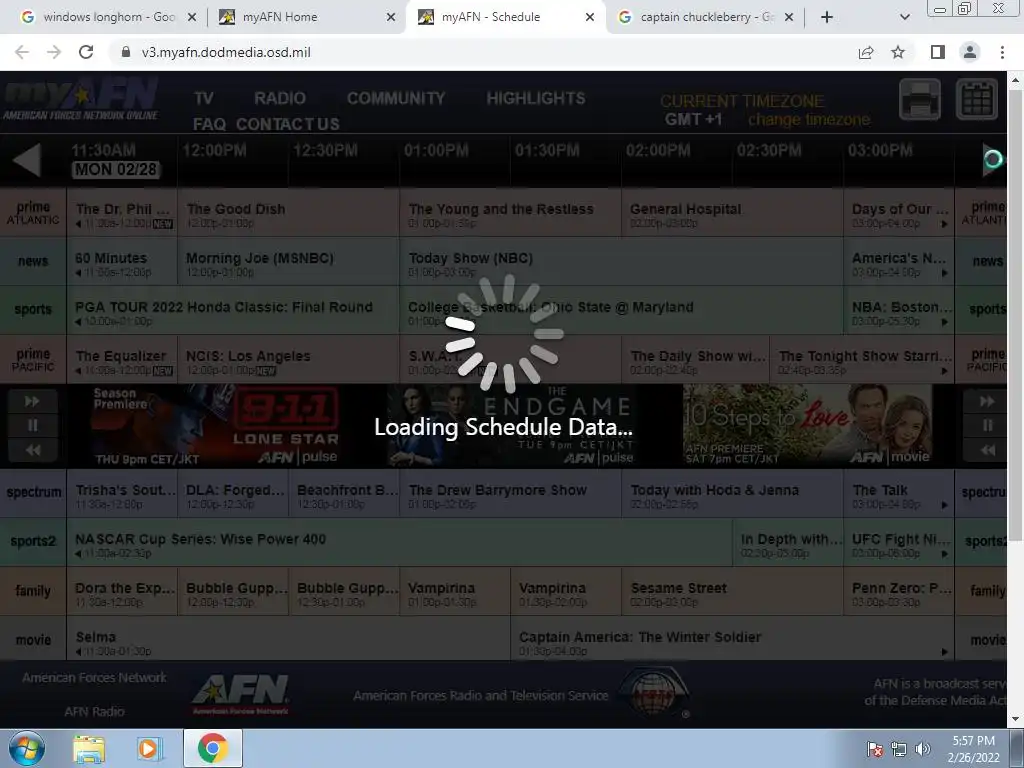Open TV menu

204,98
